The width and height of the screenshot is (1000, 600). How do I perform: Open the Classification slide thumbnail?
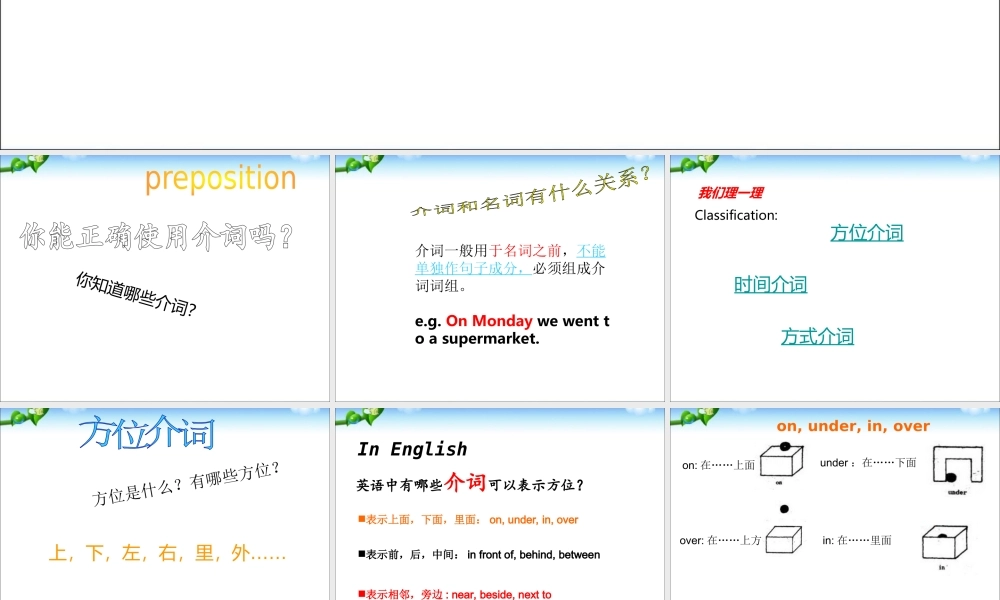pos(835,278)
